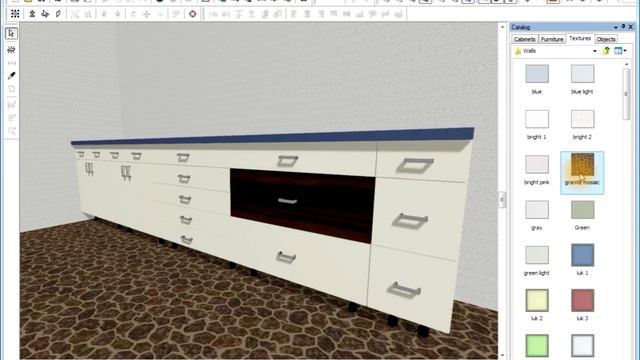Click the 3D viewport scroll down arrow
Screen dimensions: 640x360
click(x=502, y=356)
